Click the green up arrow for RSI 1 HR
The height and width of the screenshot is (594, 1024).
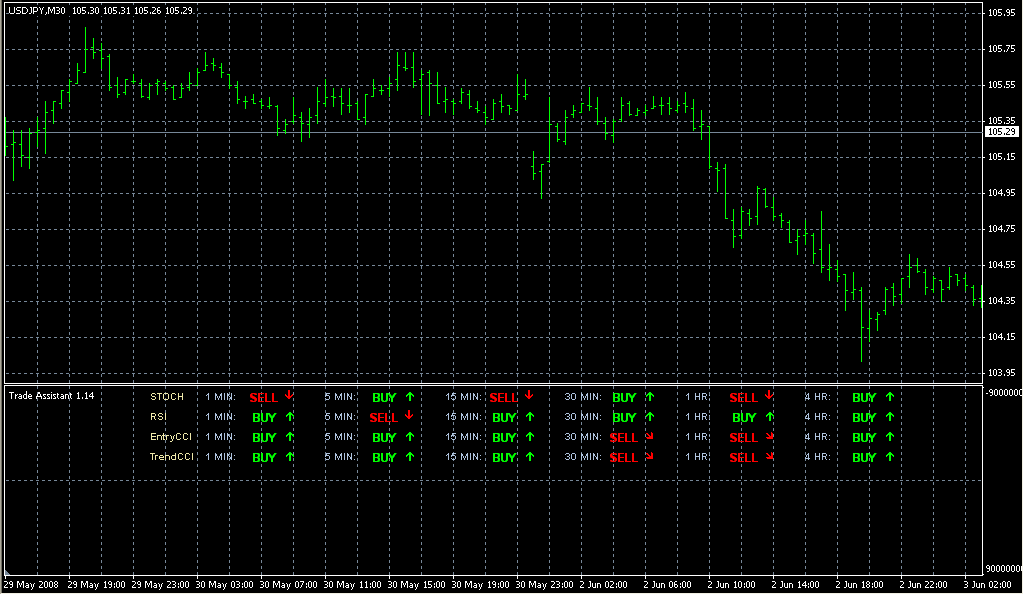click(769, 416)
